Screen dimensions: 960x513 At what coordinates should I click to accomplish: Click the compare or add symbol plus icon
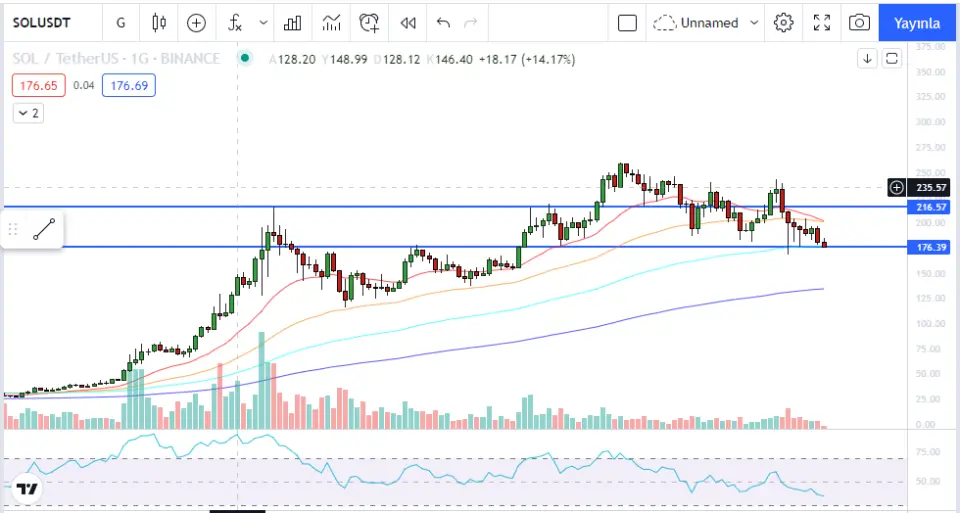[x=196, y=22]
